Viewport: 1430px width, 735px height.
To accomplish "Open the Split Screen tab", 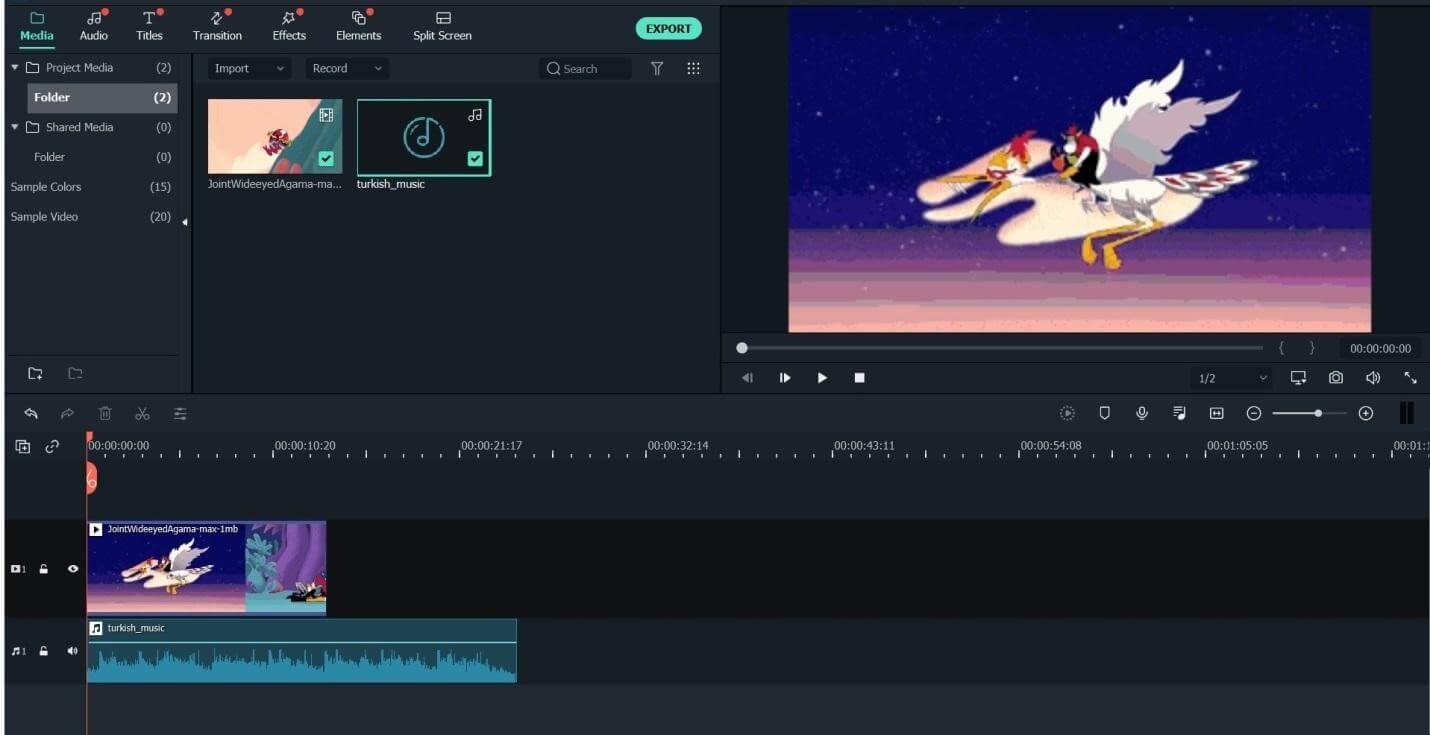I will [x=442, y=27].
